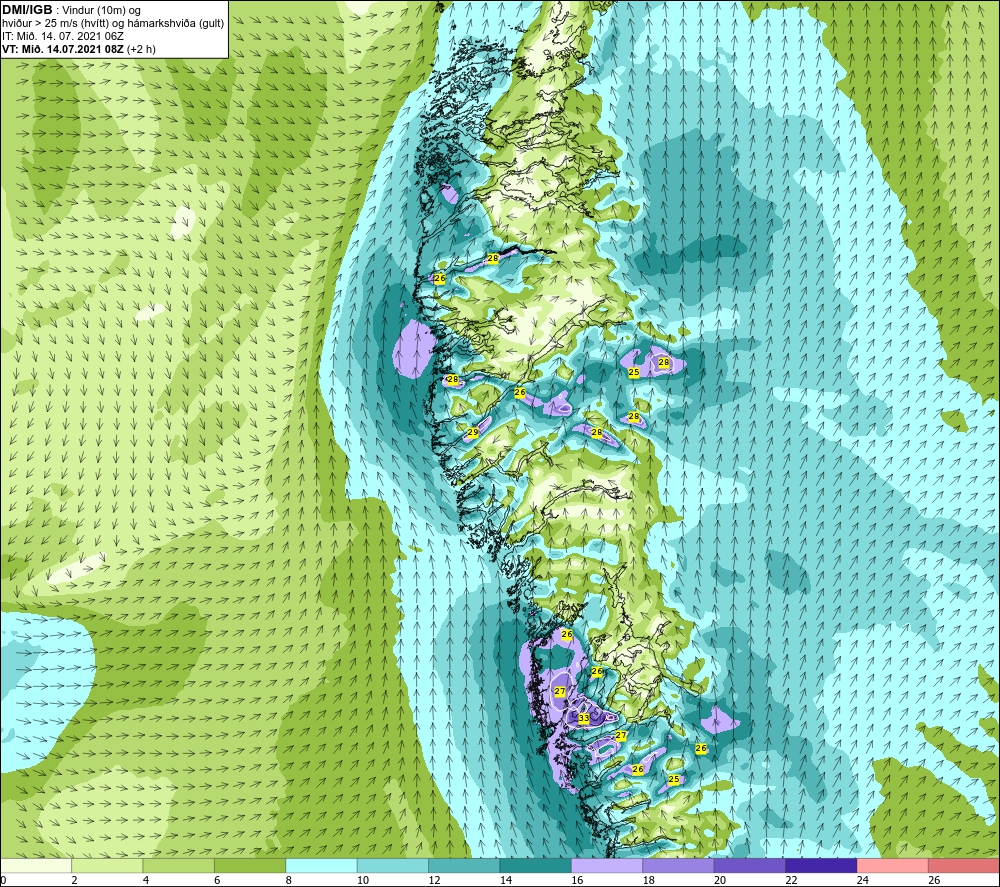The image size is (1000, 887).
Task: Click the scale number 12 below the colorbar
Action: (x=434, y=881)
